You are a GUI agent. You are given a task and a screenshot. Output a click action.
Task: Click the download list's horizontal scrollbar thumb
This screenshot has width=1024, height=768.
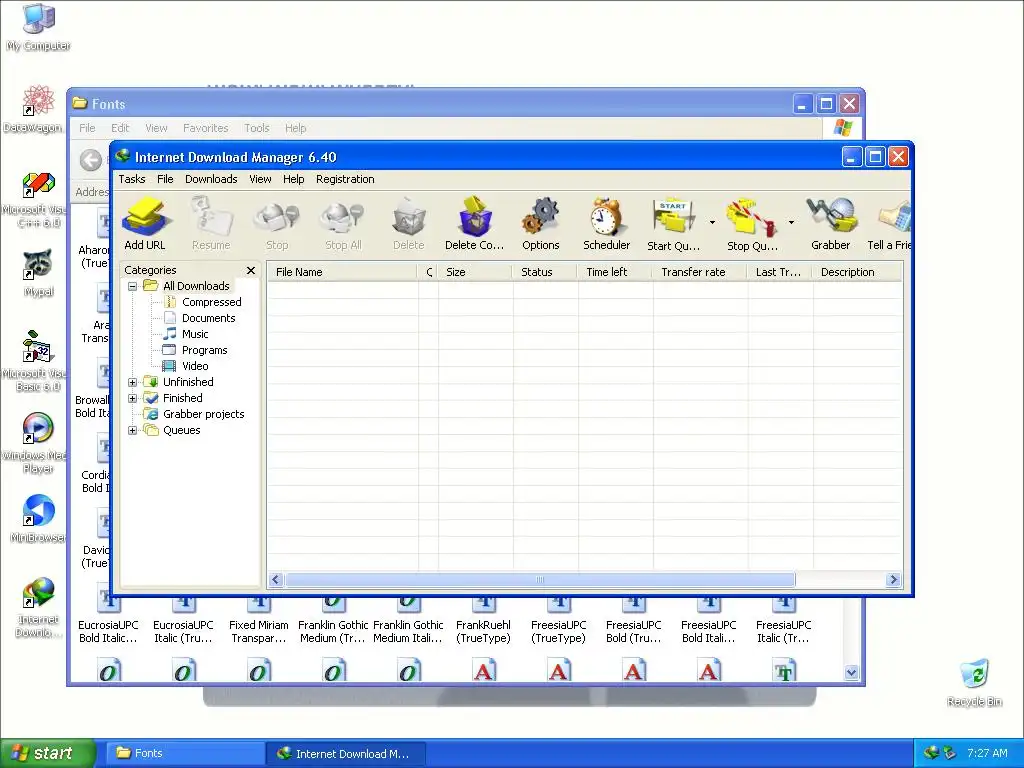tap(539, 580)
